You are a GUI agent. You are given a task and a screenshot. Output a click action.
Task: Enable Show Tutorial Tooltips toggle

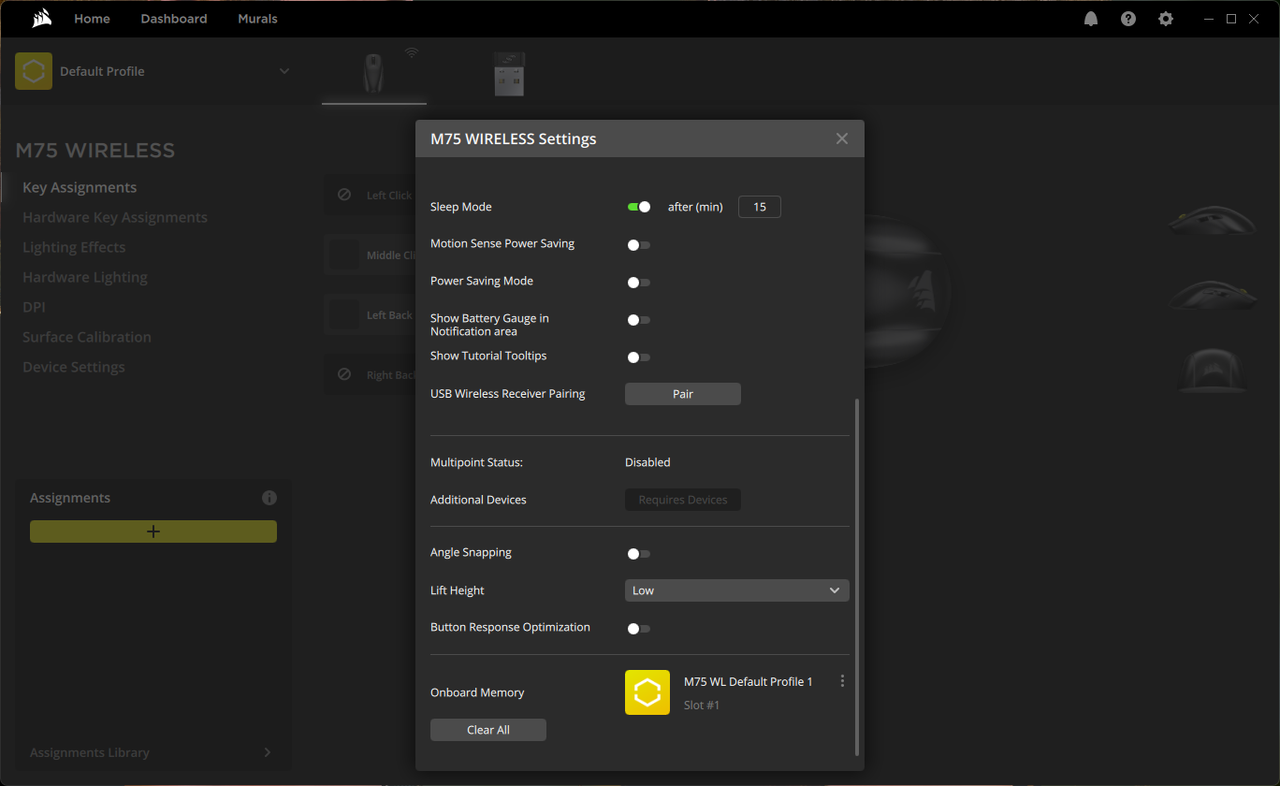[639, 357]
